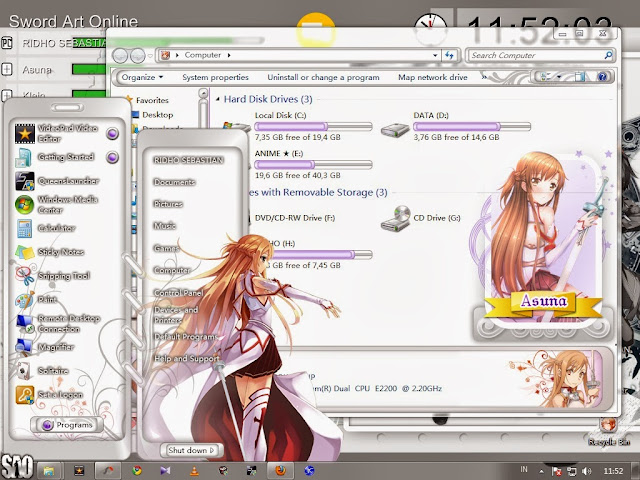640x480 pixels.
Task: Open Music from Start menu
Action: [164, 226]
